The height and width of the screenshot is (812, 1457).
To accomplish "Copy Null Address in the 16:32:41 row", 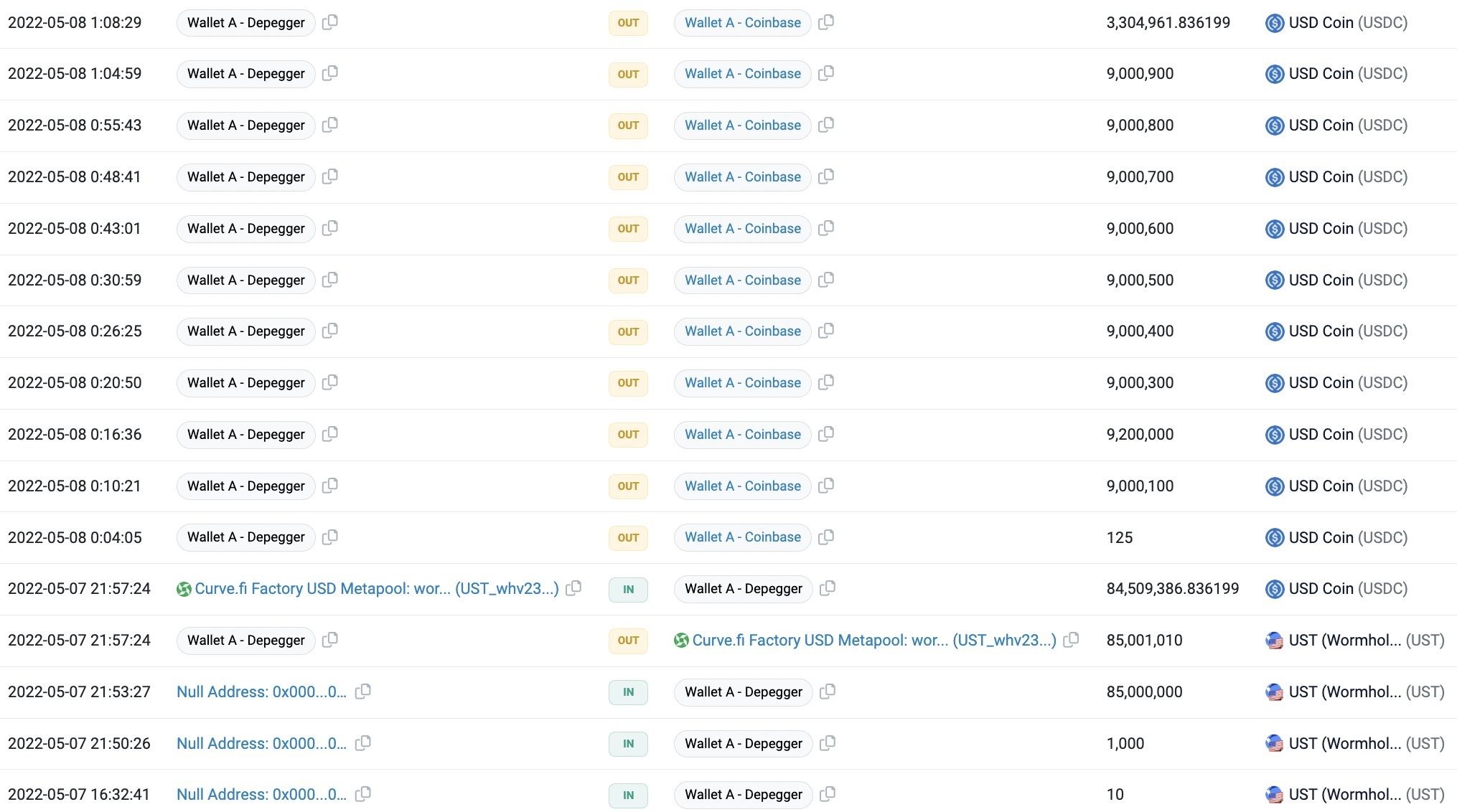I will click(x=363, y=794).
